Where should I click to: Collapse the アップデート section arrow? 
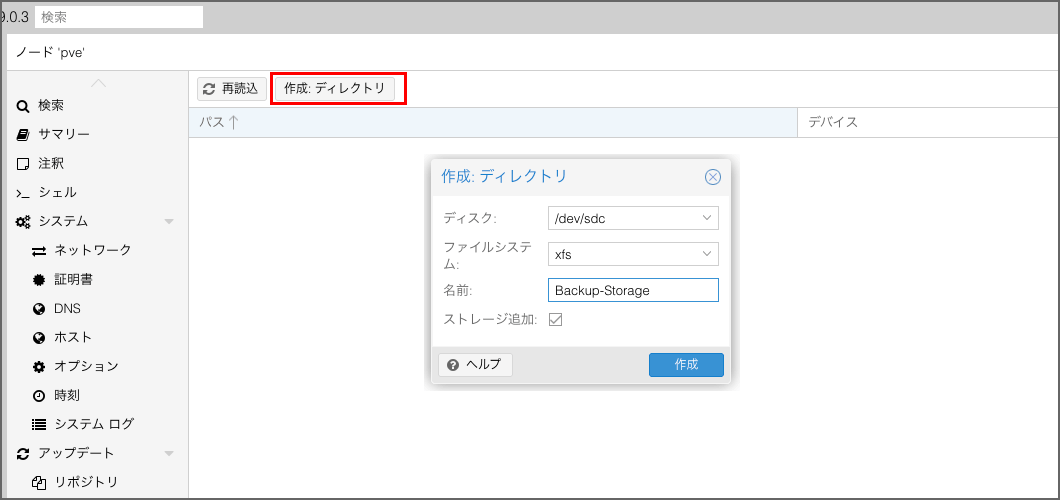pyautogui.click(x=169, y=454)
